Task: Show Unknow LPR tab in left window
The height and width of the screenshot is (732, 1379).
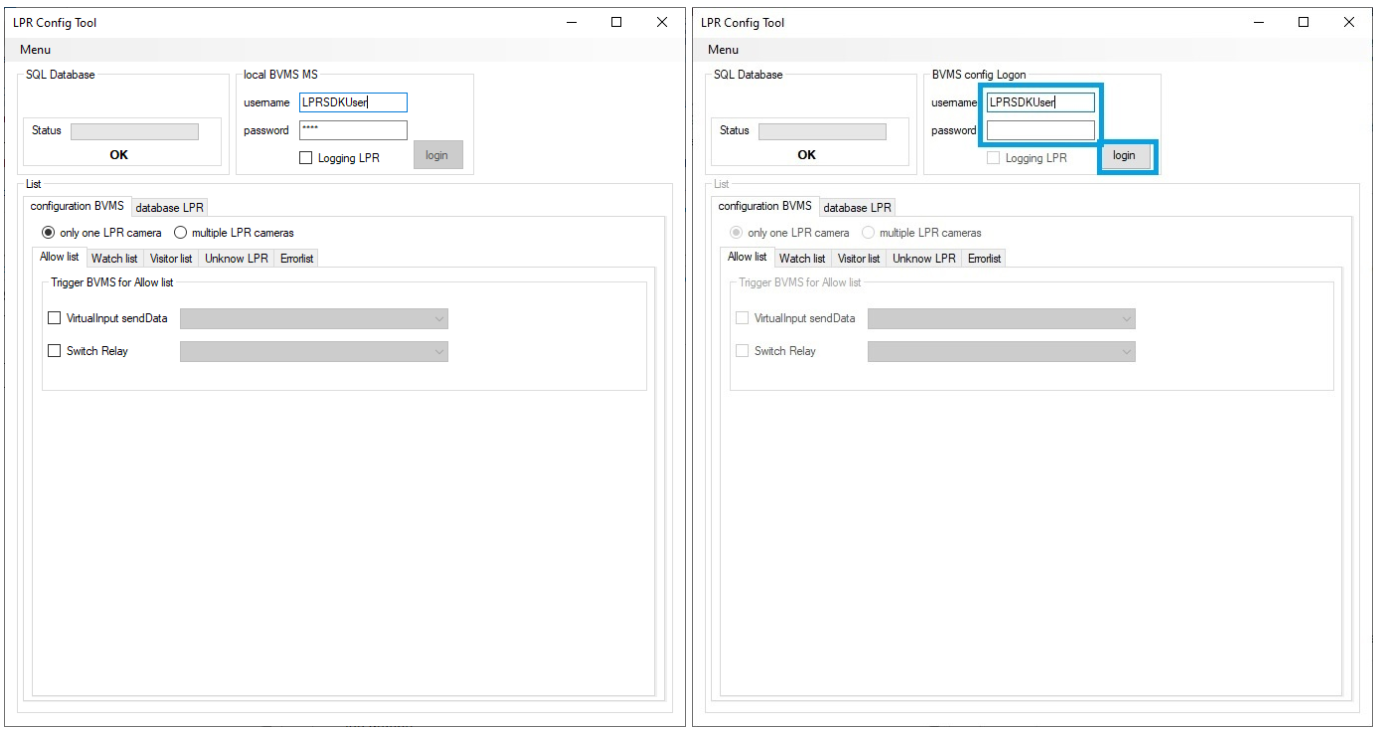Action: pyautogui.click(x=236, y=259)
